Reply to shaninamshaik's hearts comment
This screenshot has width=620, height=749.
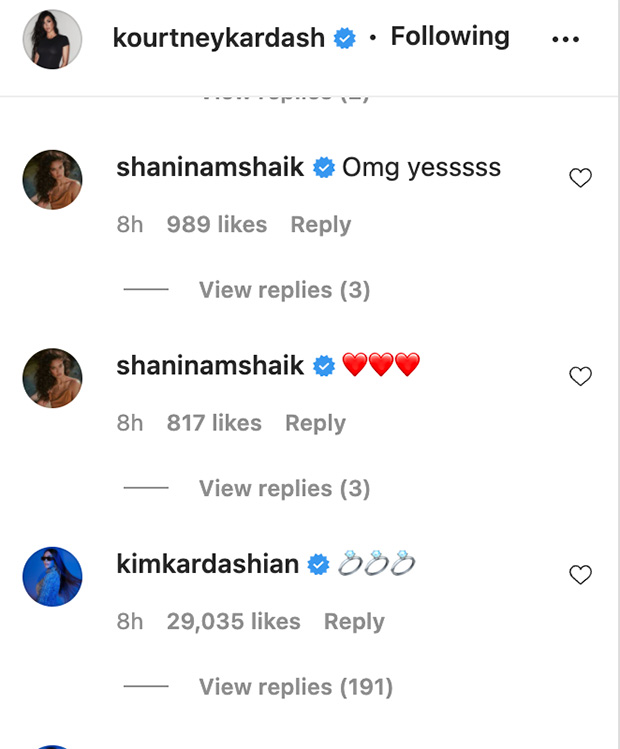(315, 423)
